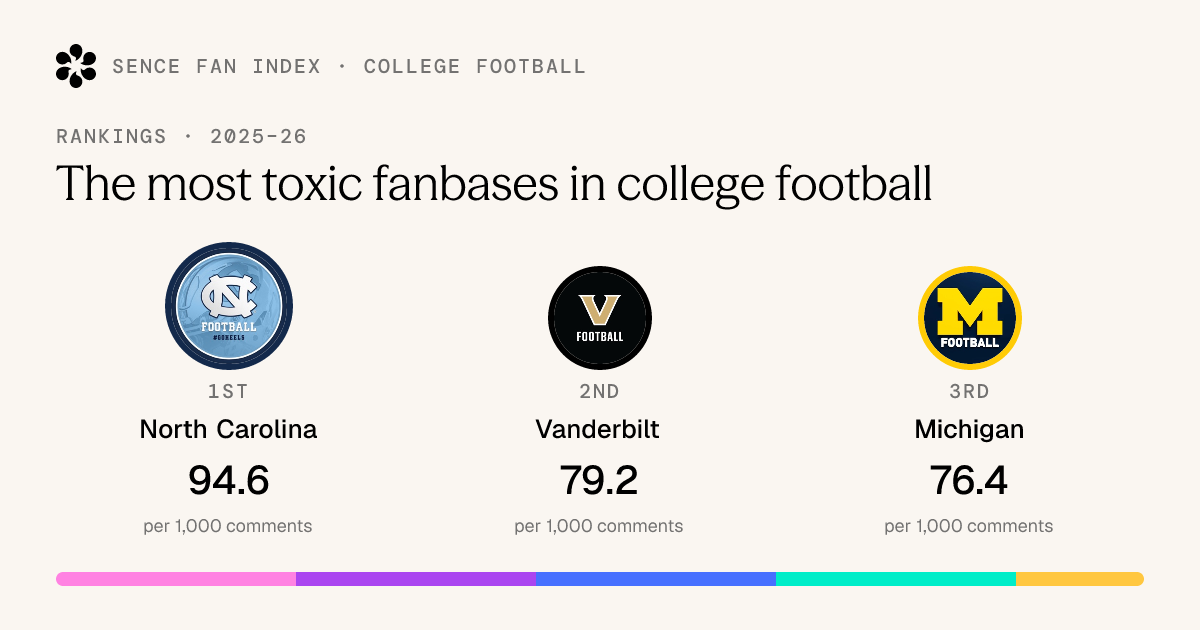Click the Sence flower logo icon
This screenshot has width=1200, height=630.
coord(76,66)
